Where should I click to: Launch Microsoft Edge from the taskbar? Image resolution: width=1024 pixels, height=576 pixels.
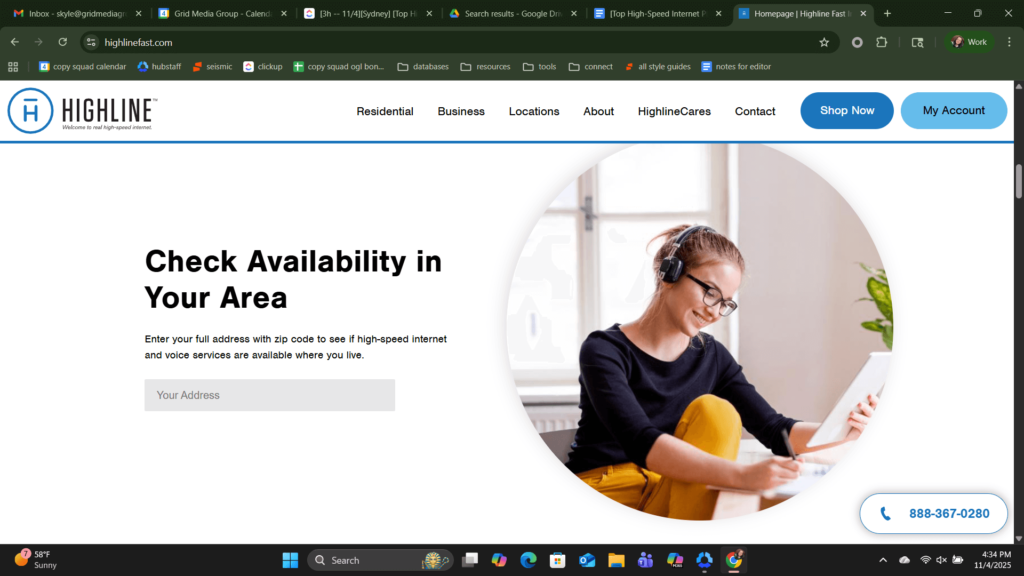[528, 560]
